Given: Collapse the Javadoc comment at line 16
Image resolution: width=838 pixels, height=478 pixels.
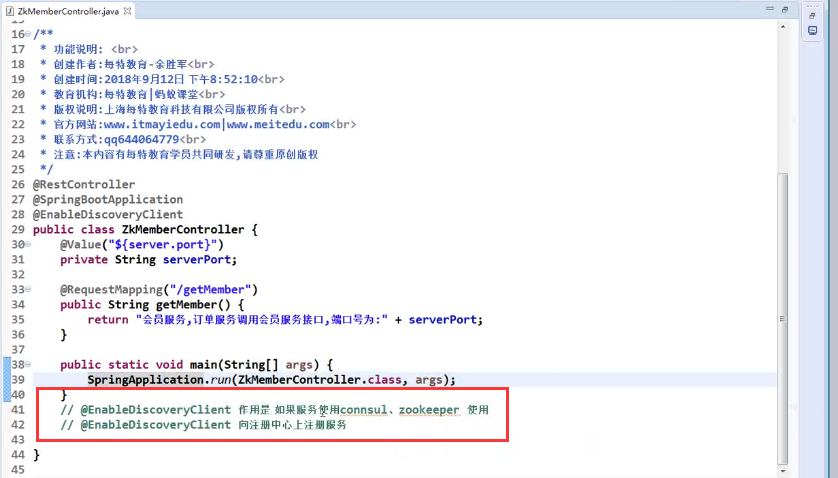Looking at the screenshot, I should 28,34.
